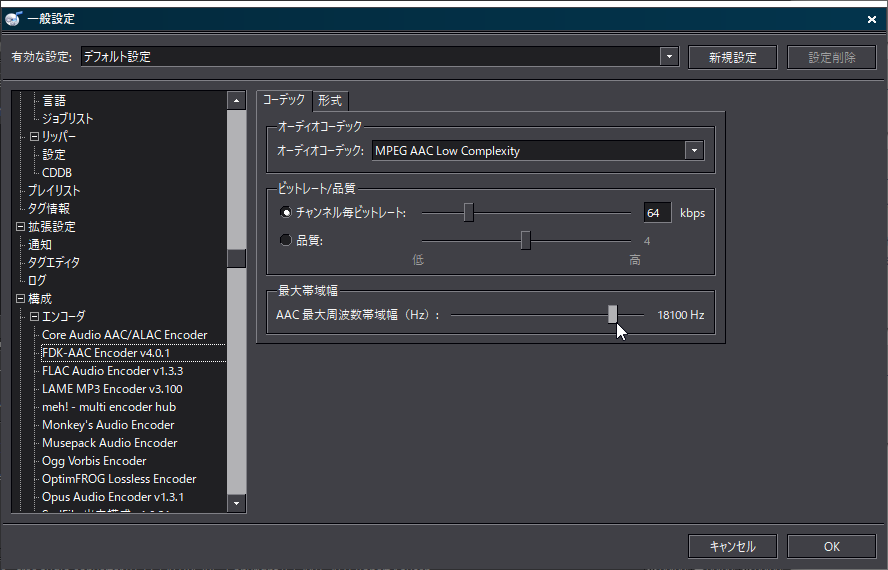Viewport: 888px width, 570px height.
Task: Collapse the リッパー tree node
Action: [35, 137]
